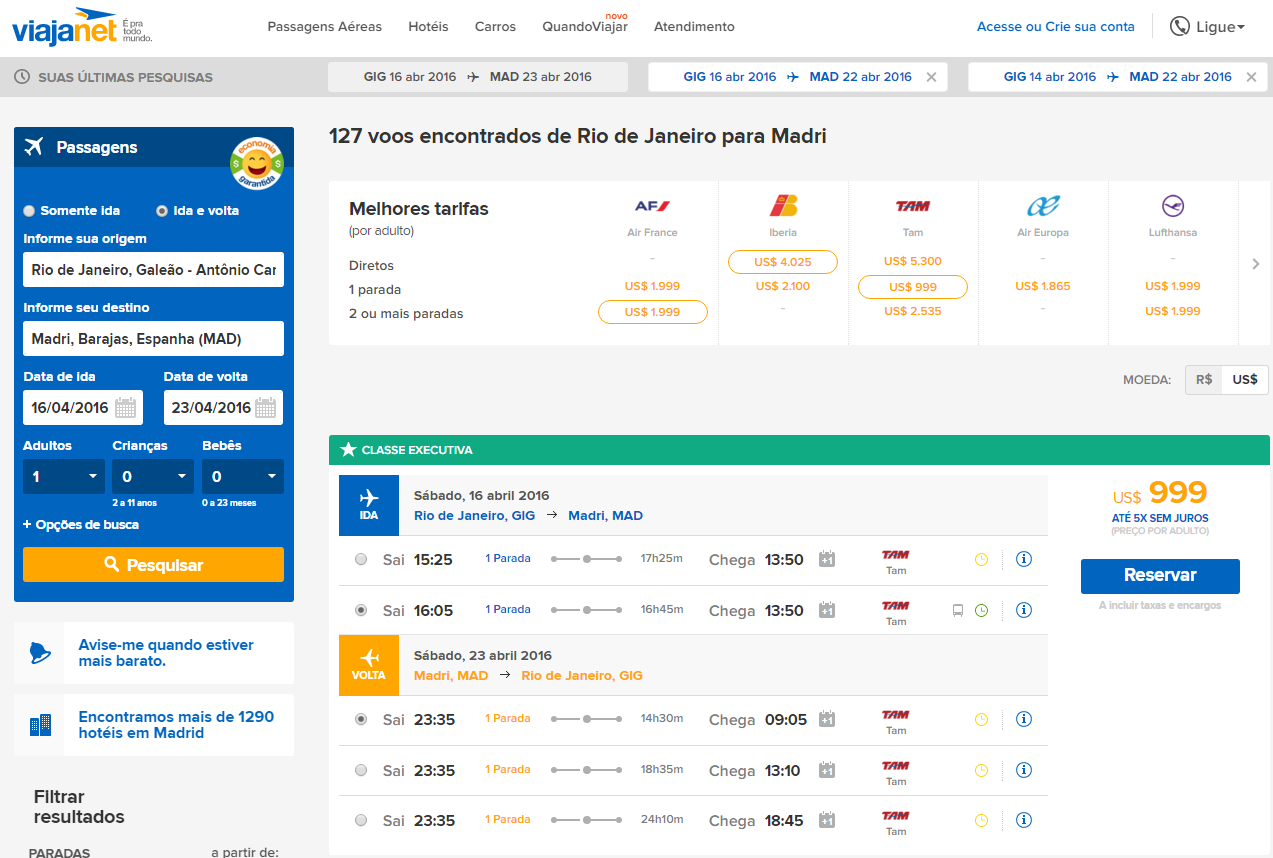Image resolution: width=1273 pixels, height=858 pixels.
Task: Select the 15:25 outbound flight
Action: click(361, 559)
